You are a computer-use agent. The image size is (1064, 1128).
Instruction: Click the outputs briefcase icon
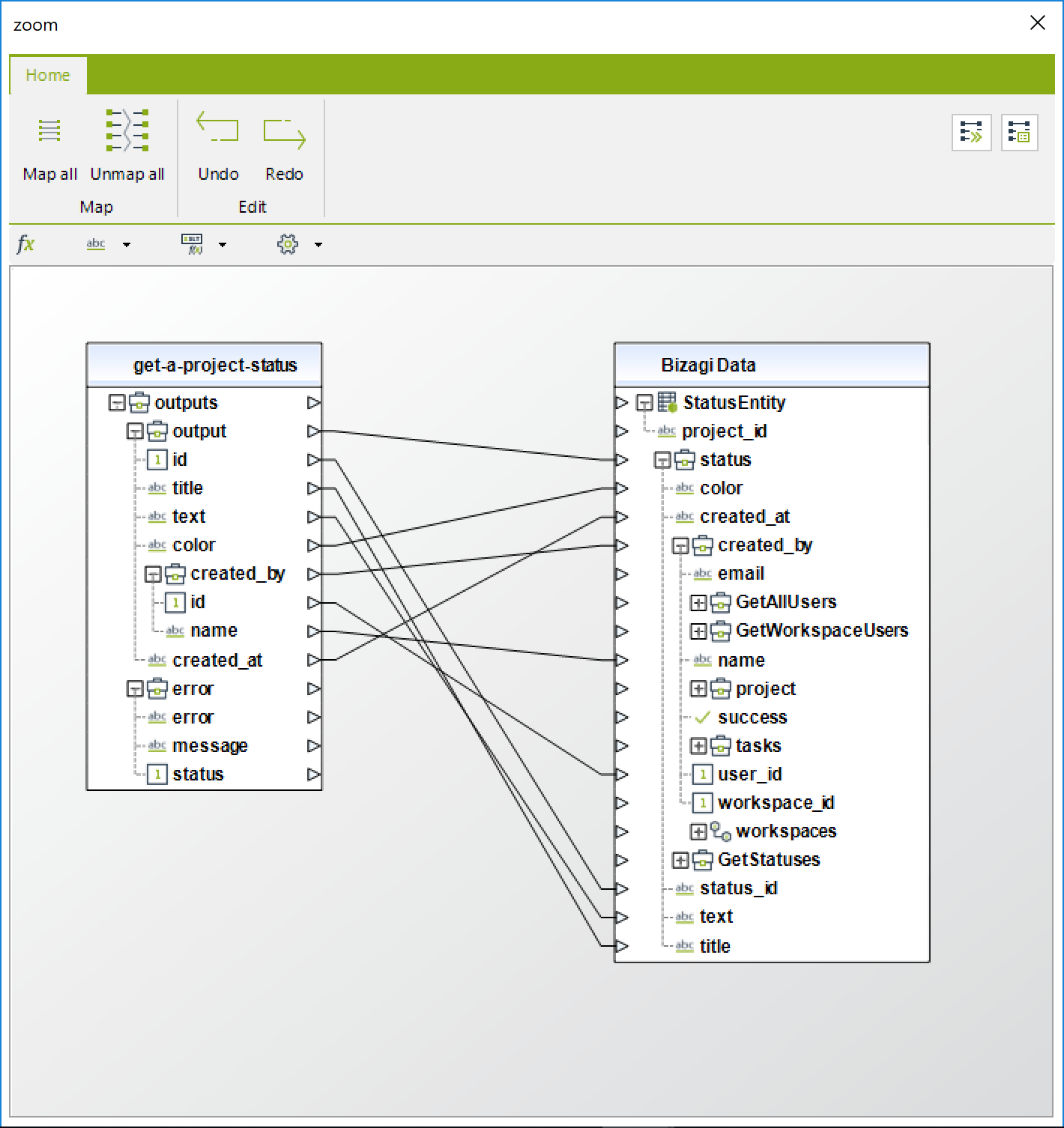pyautogui.click(x=139, y=403)
